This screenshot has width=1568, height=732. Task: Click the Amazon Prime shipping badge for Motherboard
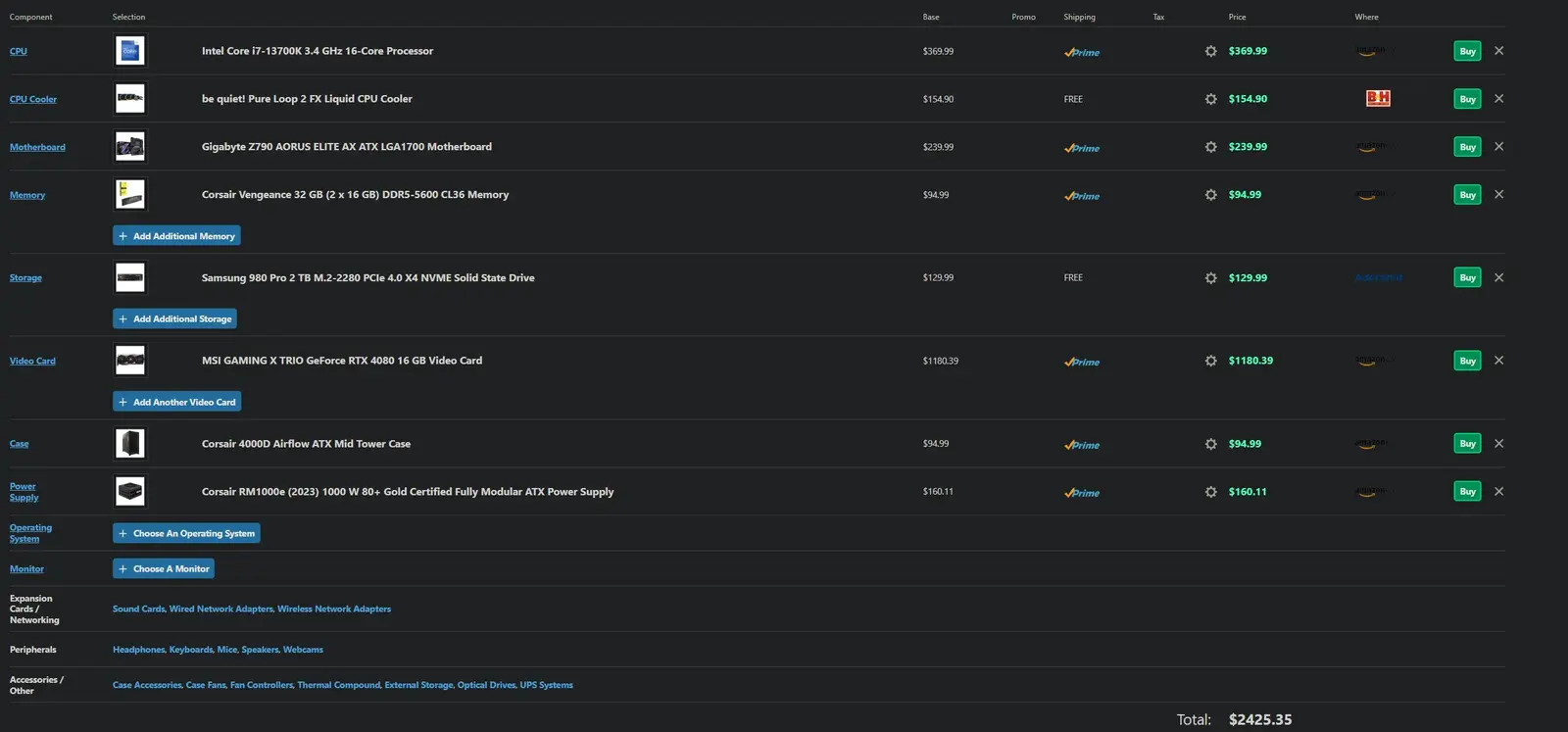coord(1082,148)
